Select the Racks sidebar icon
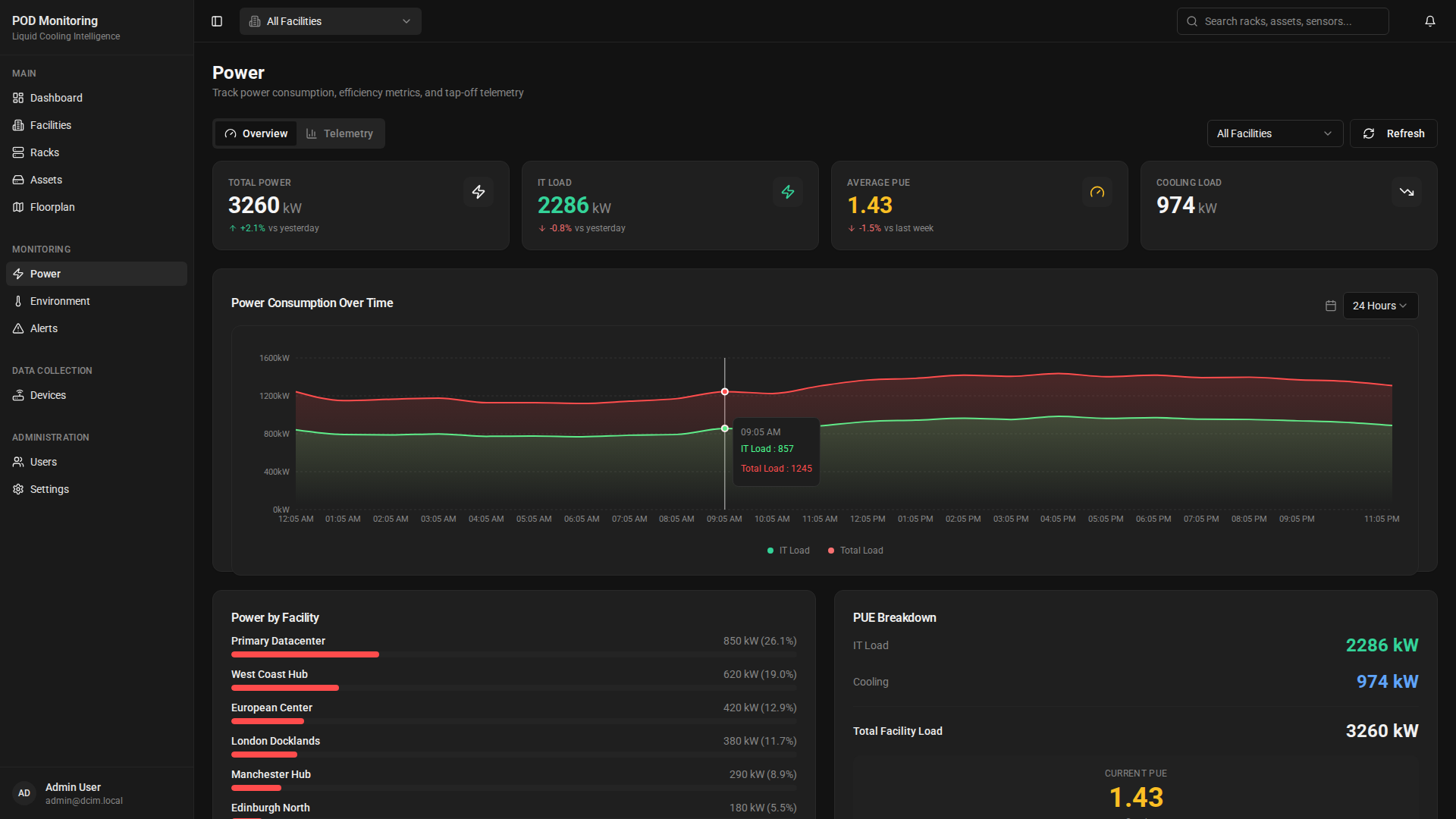The height and width of the screenshot is (819, 1456). point(18,152)
